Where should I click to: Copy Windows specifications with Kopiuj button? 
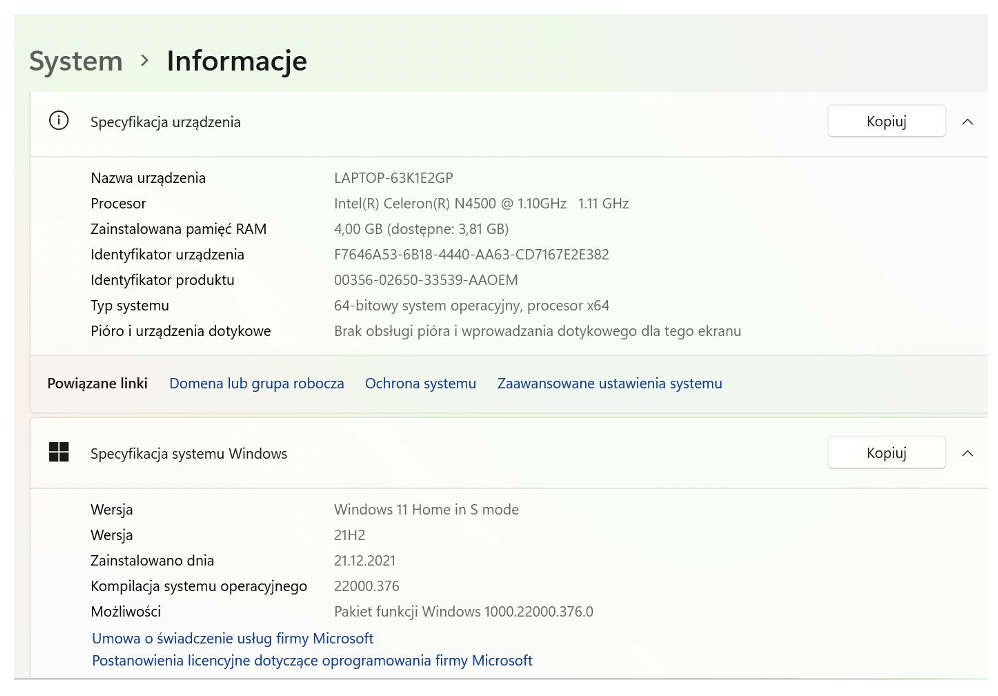coord(886,452)
